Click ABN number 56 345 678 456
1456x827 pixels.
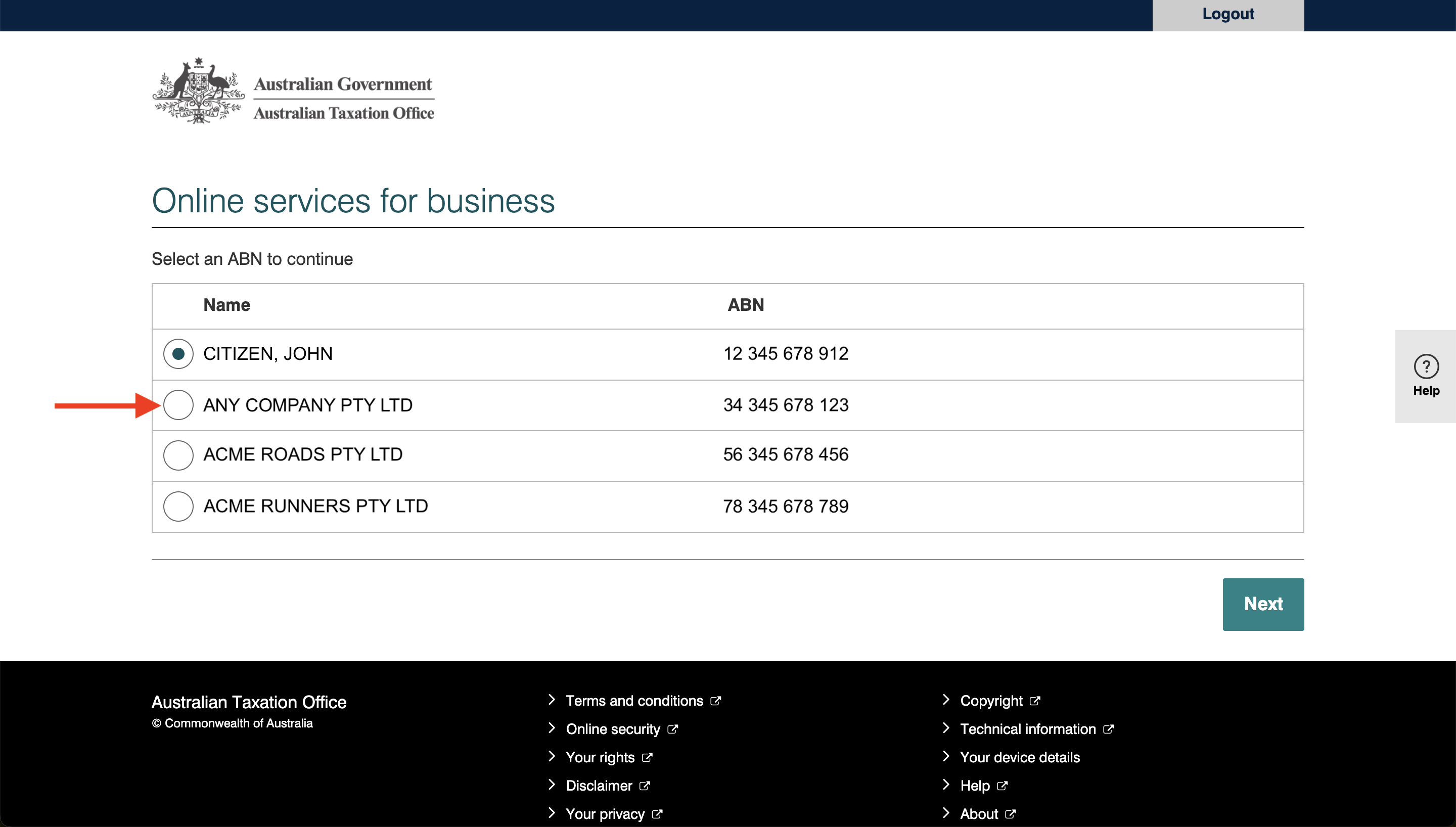785,454
